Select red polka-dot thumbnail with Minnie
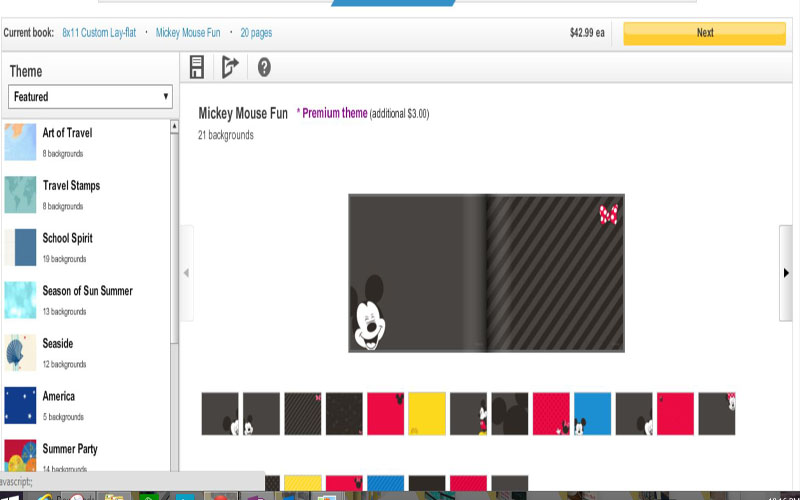 point(551,414)
